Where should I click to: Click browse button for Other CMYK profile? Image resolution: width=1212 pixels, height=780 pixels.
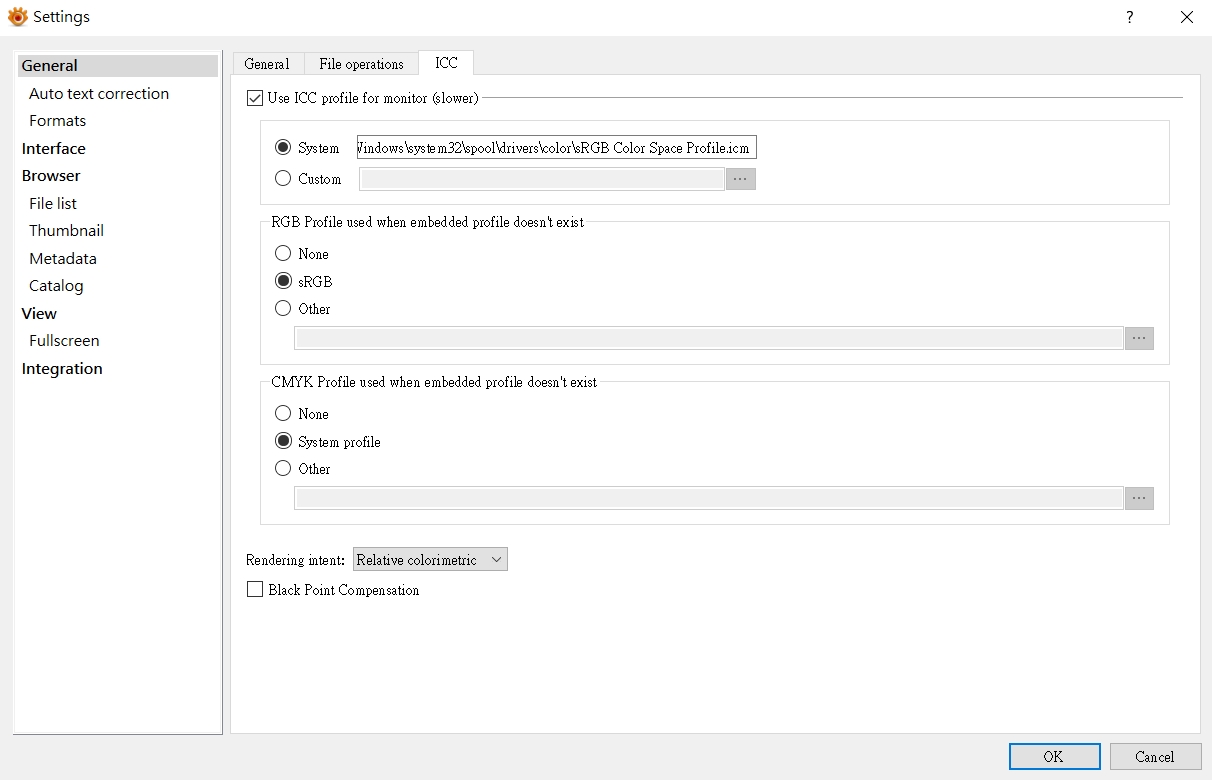pos(1139,498)
